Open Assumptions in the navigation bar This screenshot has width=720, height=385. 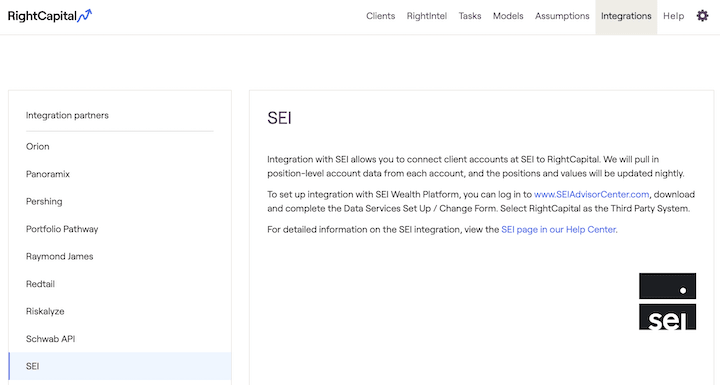pos(562,16)
